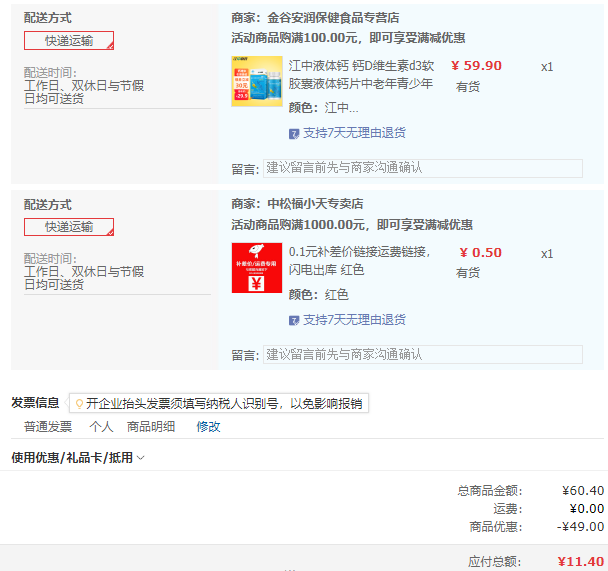608x571 pixels.
Task: Click 活动商品购满1000.00元 promotion text
Action: [x=352, y=225]
